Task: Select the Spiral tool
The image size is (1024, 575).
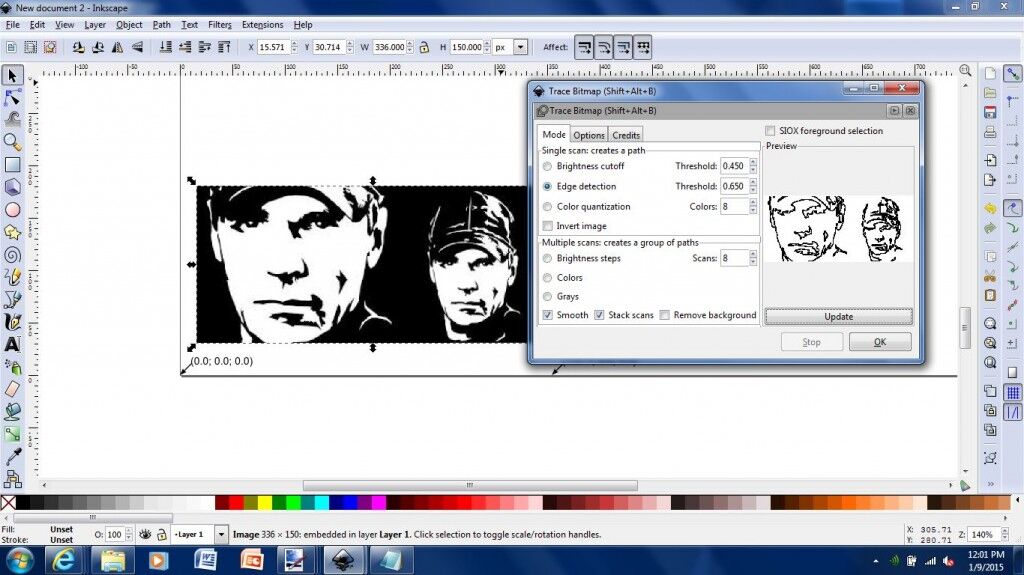Action: pos(12,254)
